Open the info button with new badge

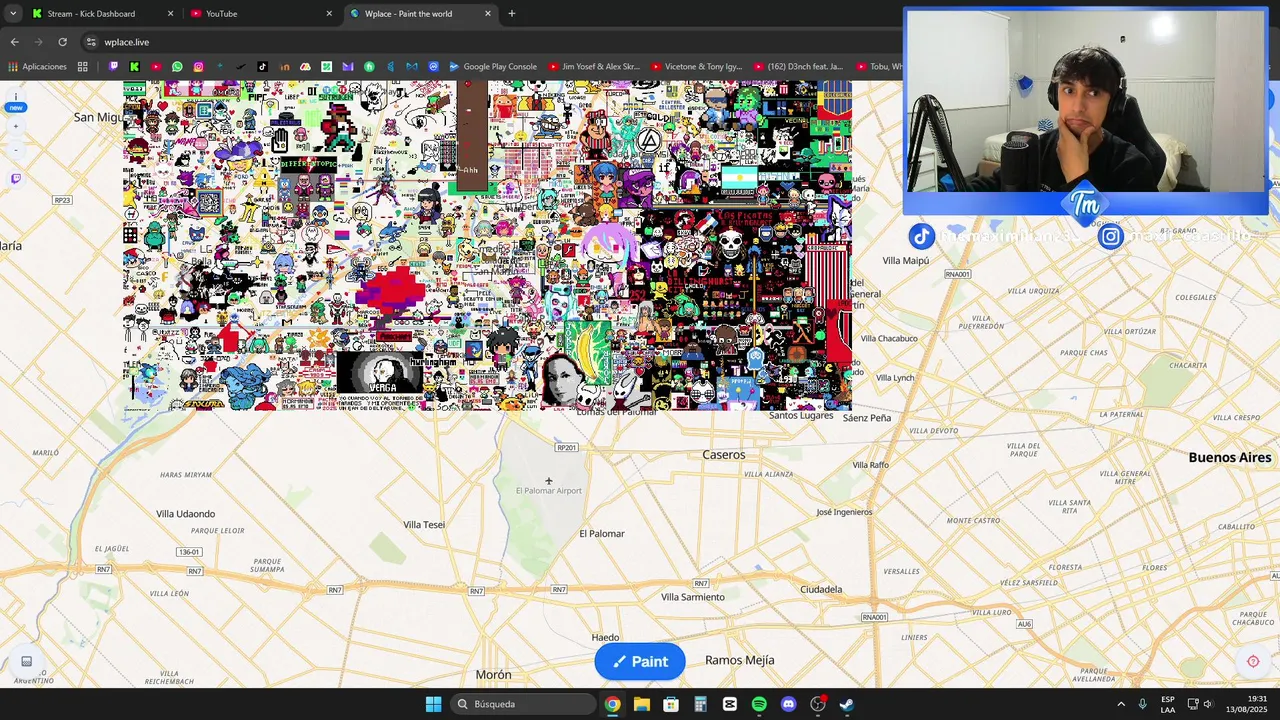(16, 102)
